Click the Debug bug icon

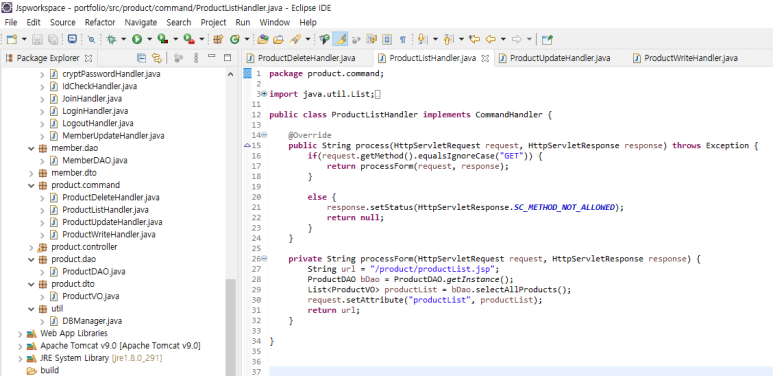click(x=111, y=39)
